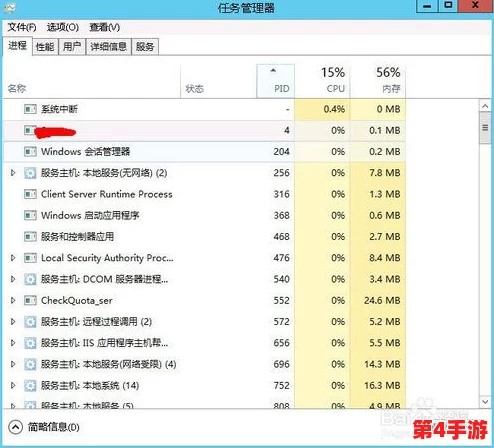Expand 服务主机: 远程过程调用 (2) group
494x448 pixels.
[x=13, y=322]
